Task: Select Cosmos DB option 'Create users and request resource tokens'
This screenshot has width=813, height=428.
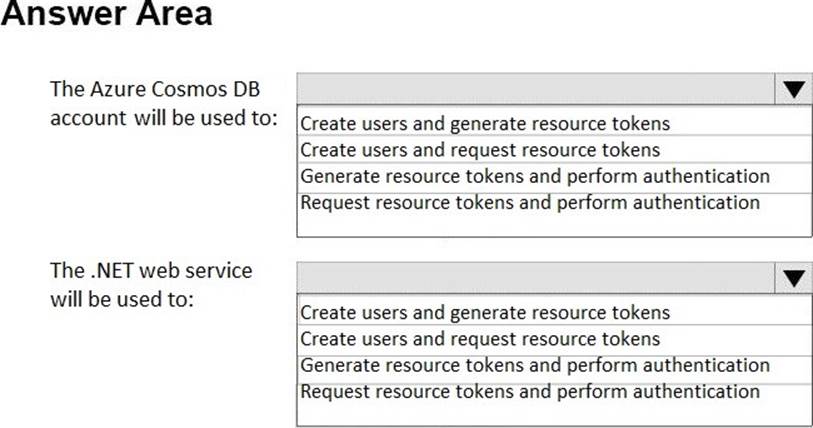Action: 480,150
